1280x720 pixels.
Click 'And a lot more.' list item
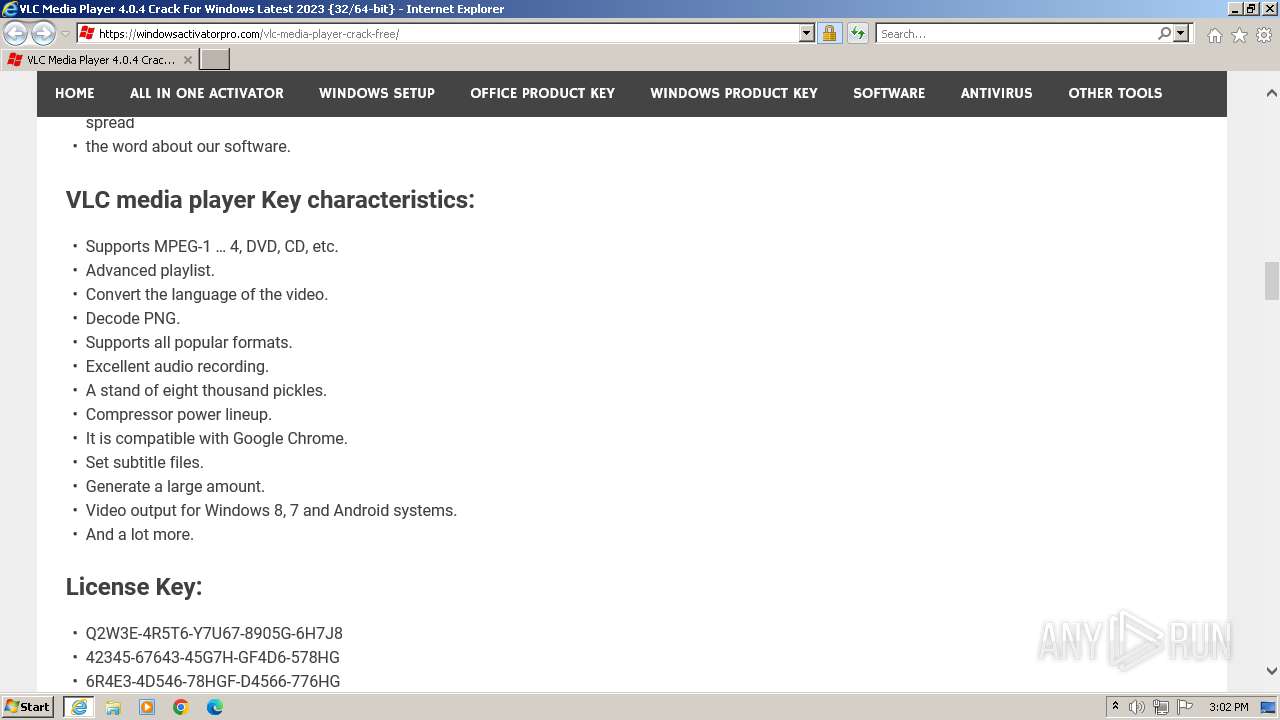(140, 535)
